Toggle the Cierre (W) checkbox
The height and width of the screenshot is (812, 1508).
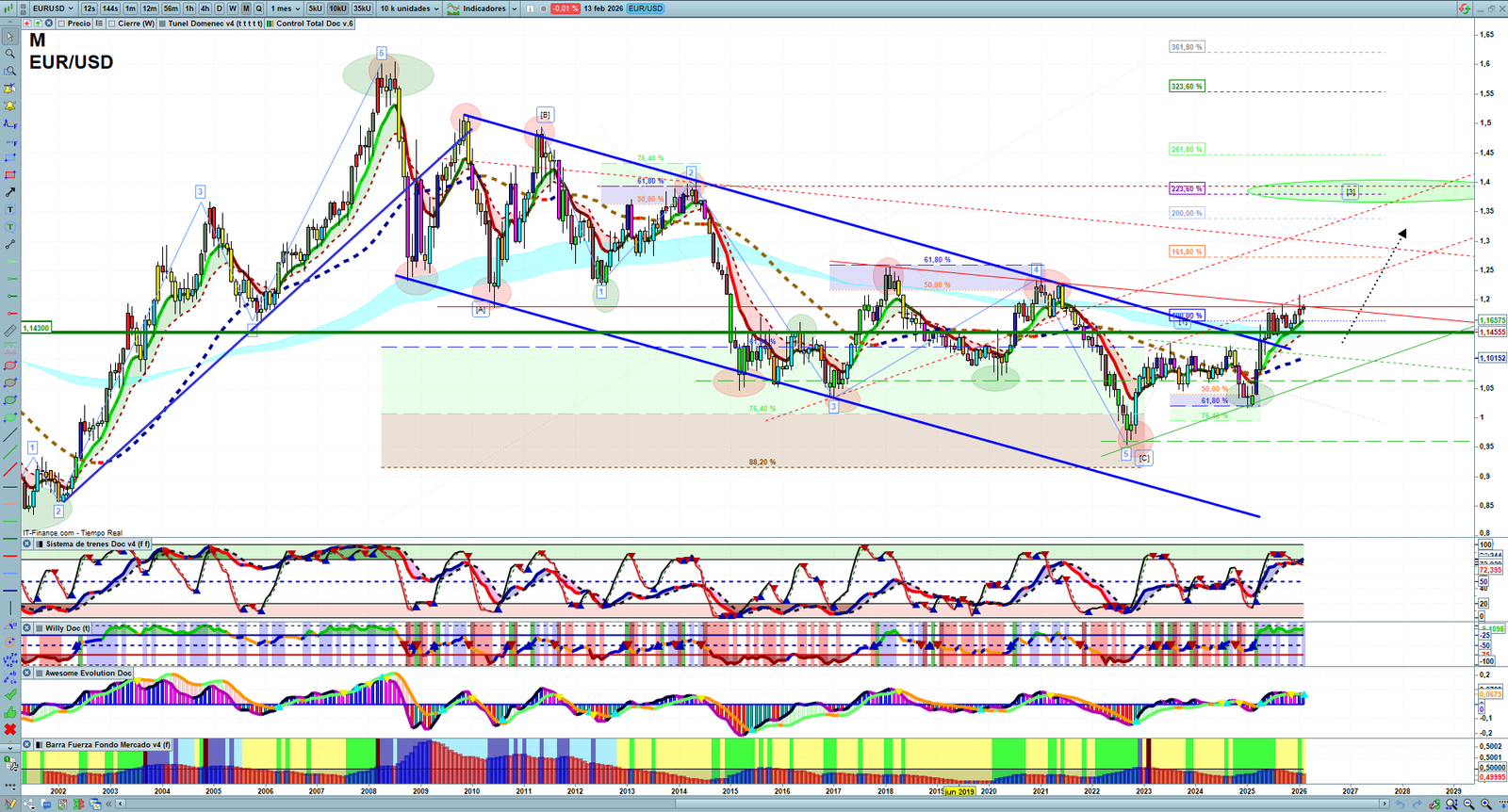click(x=112, y=24)
